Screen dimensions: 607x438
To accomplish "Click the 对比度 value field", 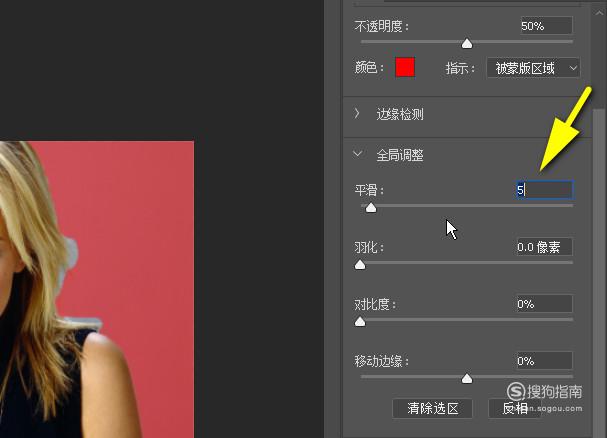I will tap(544, 304).
